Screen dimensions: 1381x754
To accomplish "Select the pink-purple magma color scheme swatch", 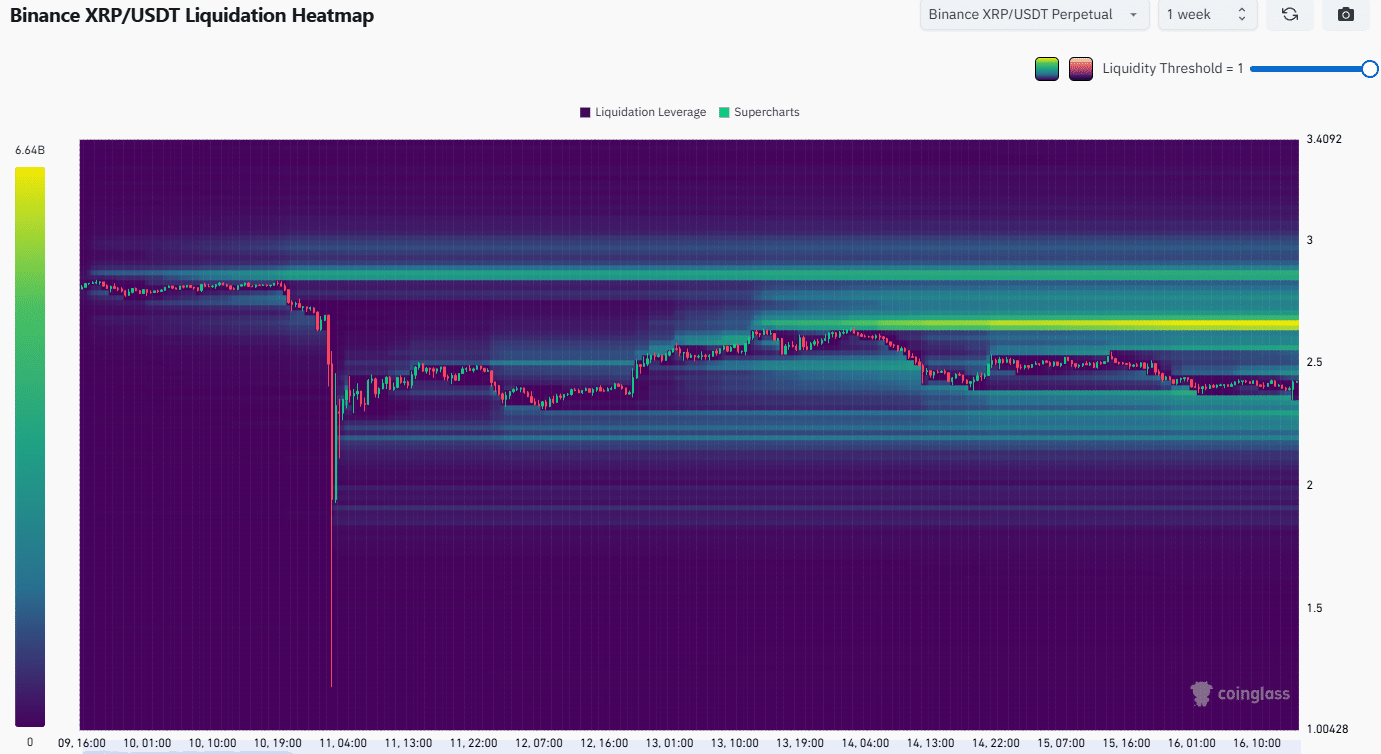I will click(1080, 69).
